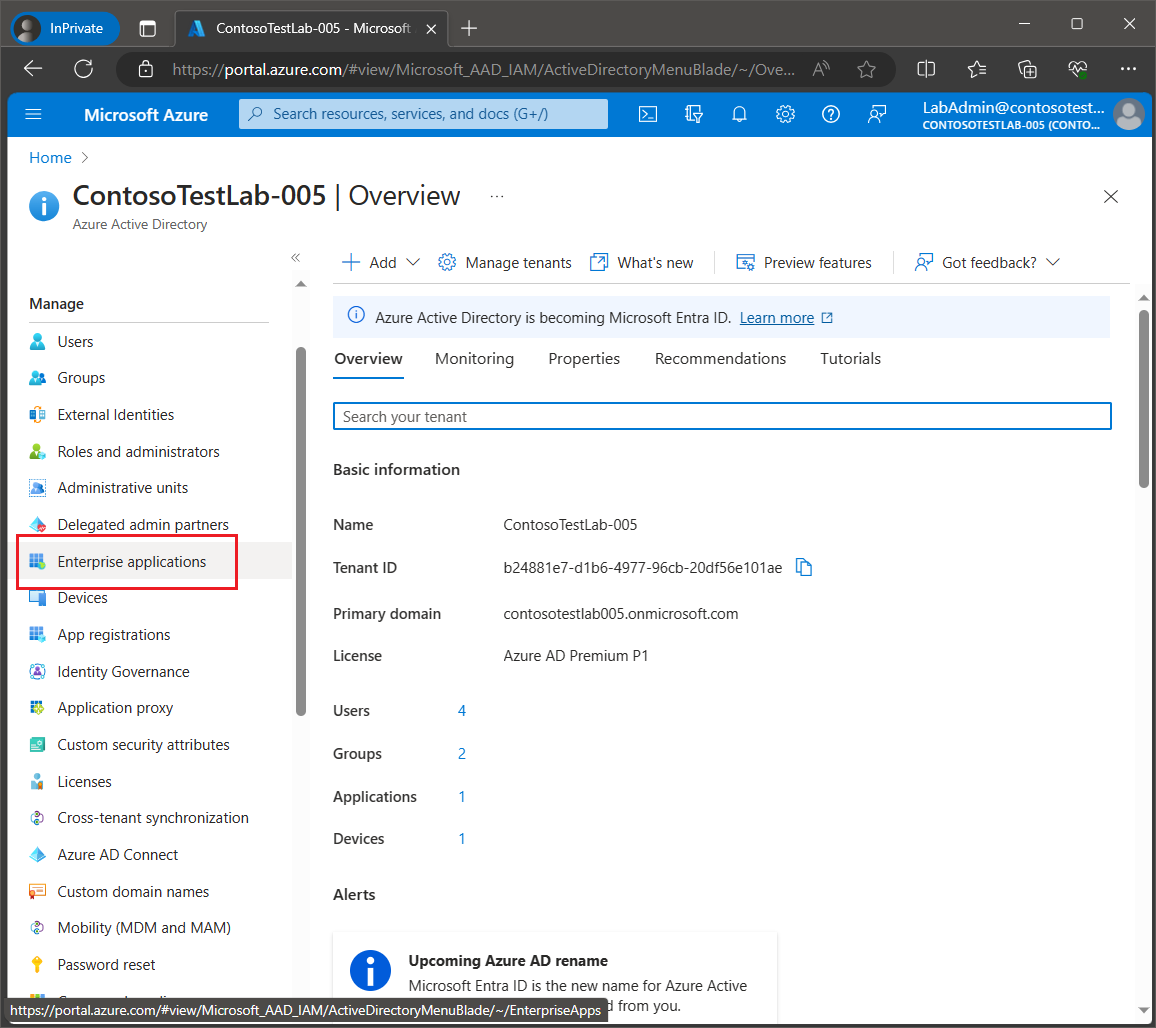The height and width of the screenshot is (1028, 1156).
Task: Select the ContosoTestLab-005 browser tab
Action: tap(310, 29)
